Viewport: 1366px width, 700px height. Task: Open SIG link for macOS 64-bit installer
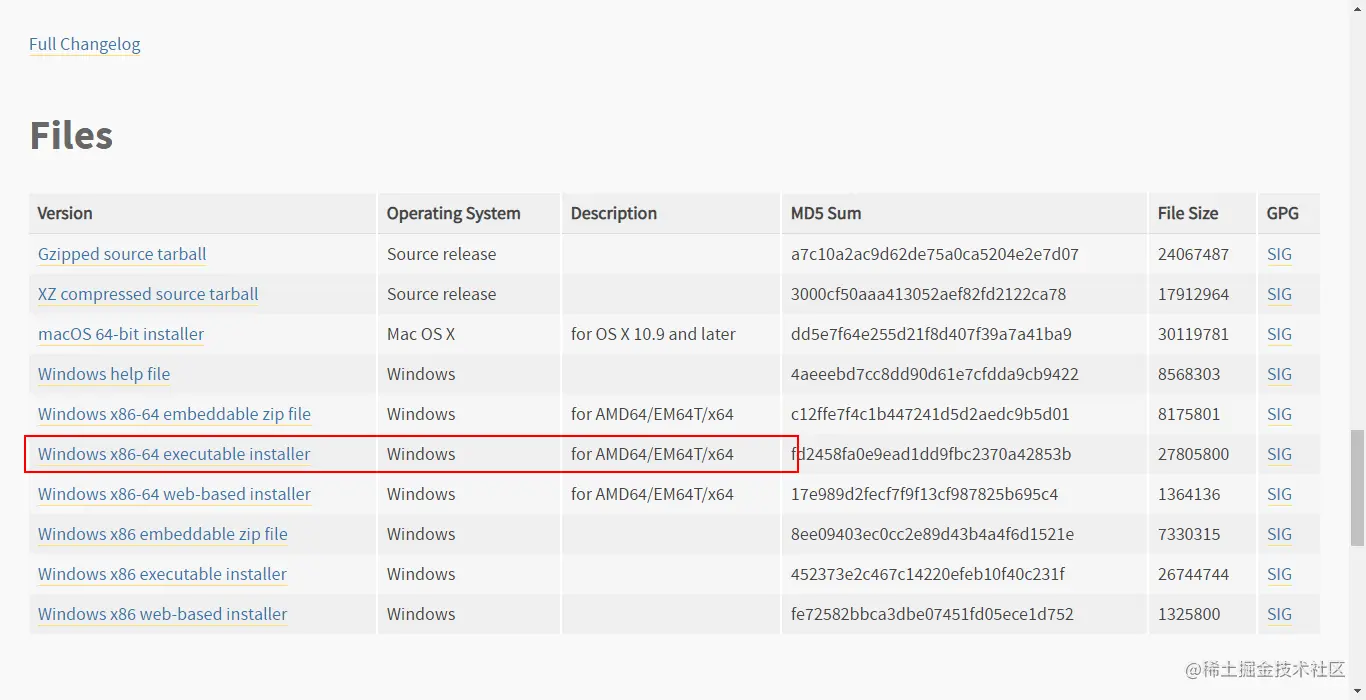coord(1279,334)
